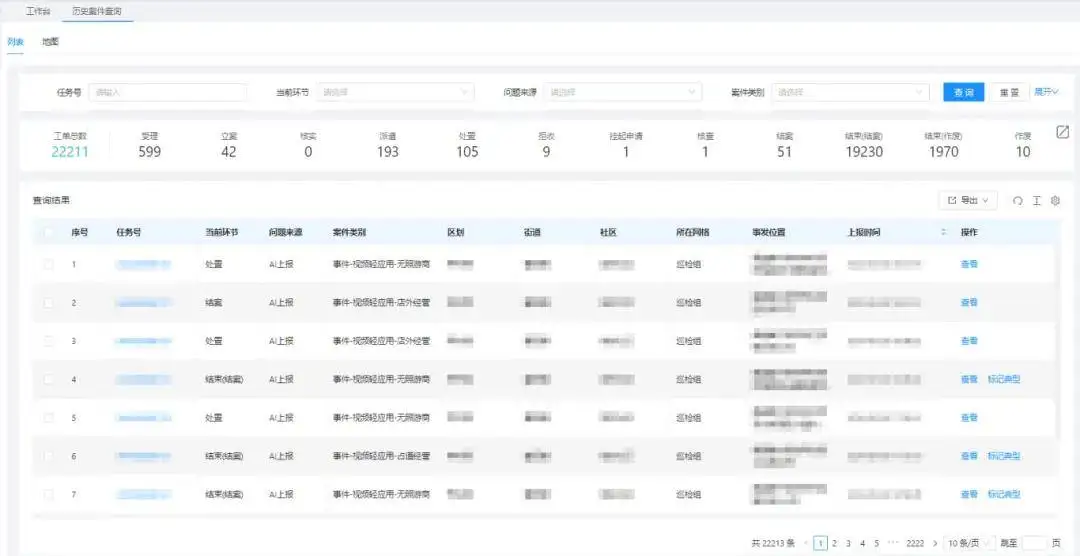Click 标记典型 link in row 4
This screenshot has width=1080, height=556.
(1003, 380)
